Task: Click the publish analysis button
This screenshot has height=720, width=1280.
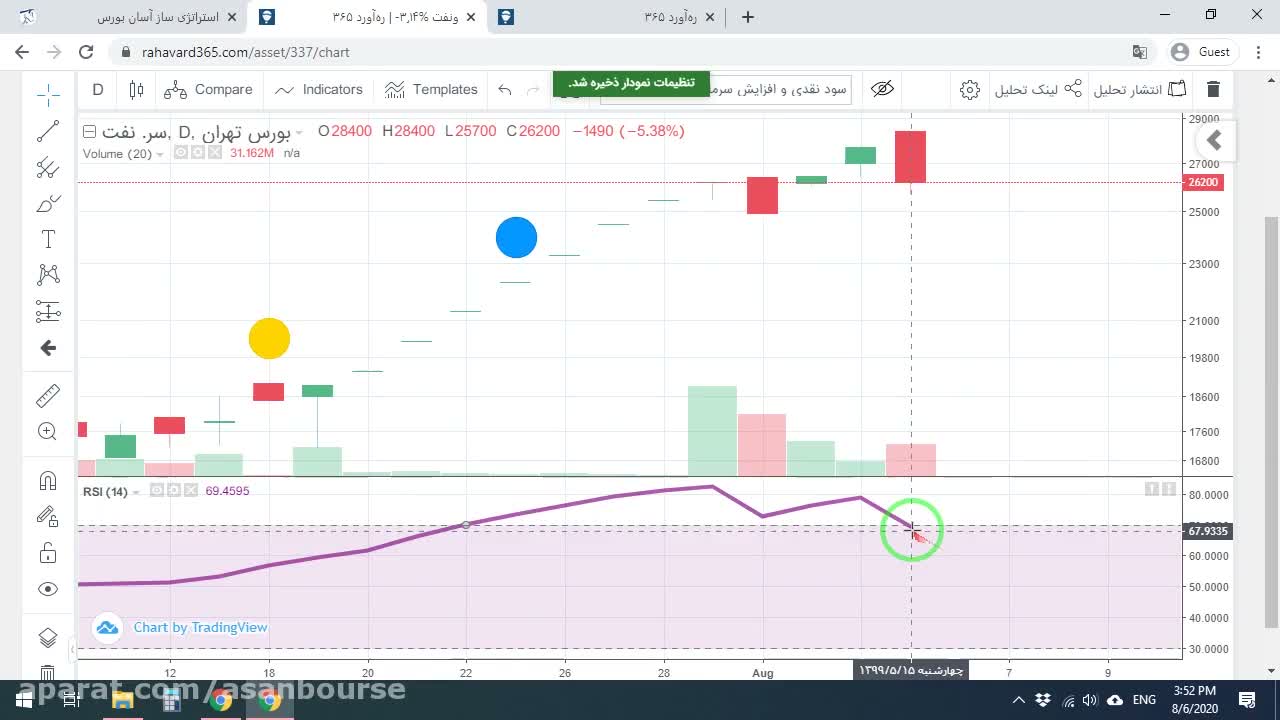Action: pyautogui.click(x=1139, y=89)
